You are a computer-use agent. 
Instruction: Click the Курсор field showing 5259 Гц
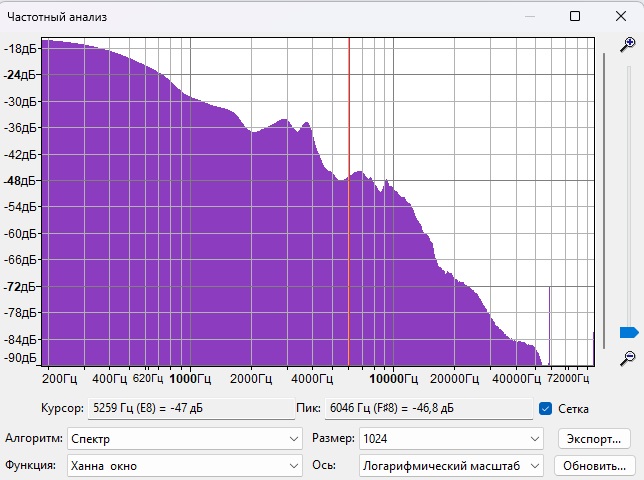point(191,409)
